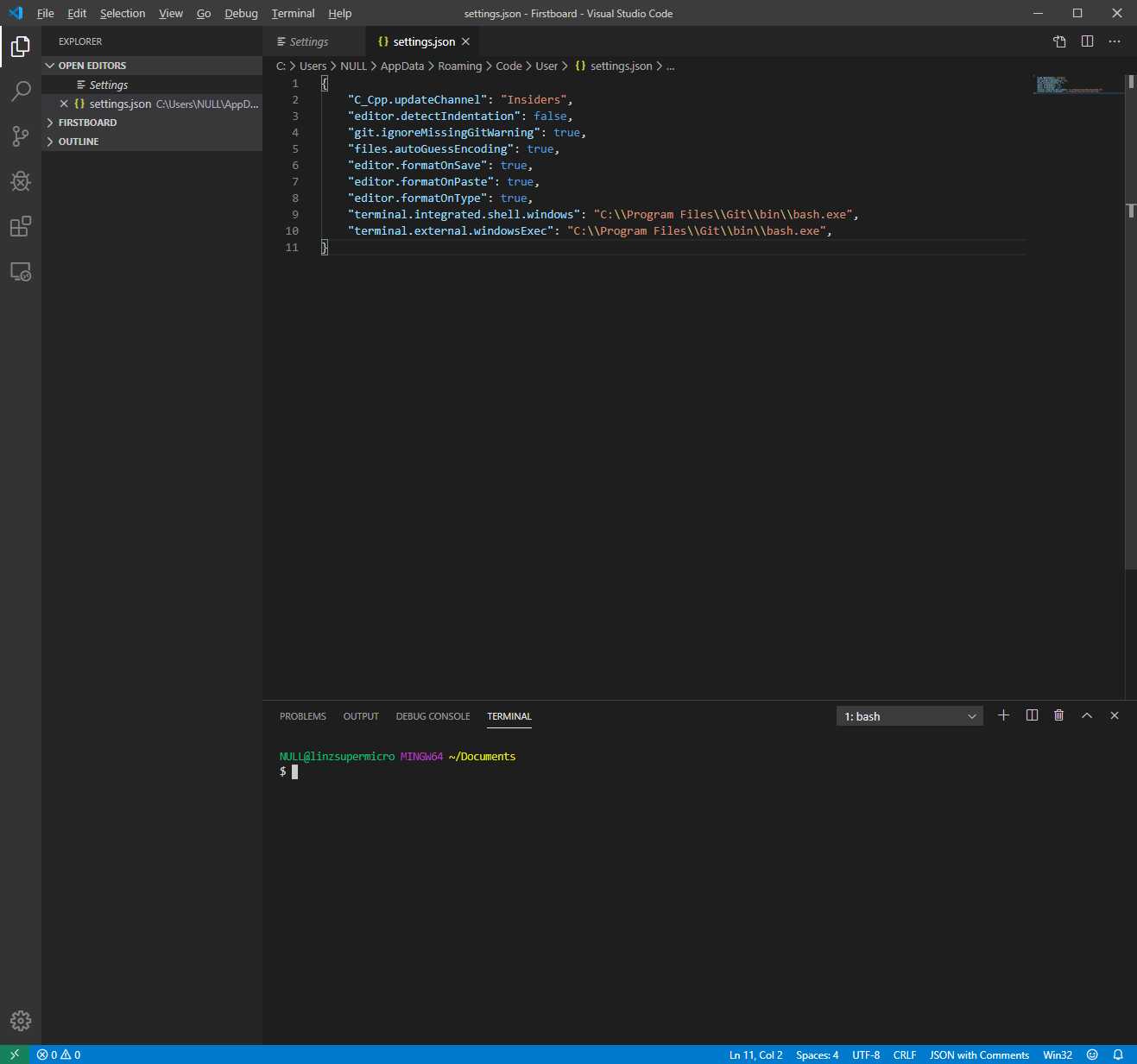Open the Source Control view

tap(21, 136)
